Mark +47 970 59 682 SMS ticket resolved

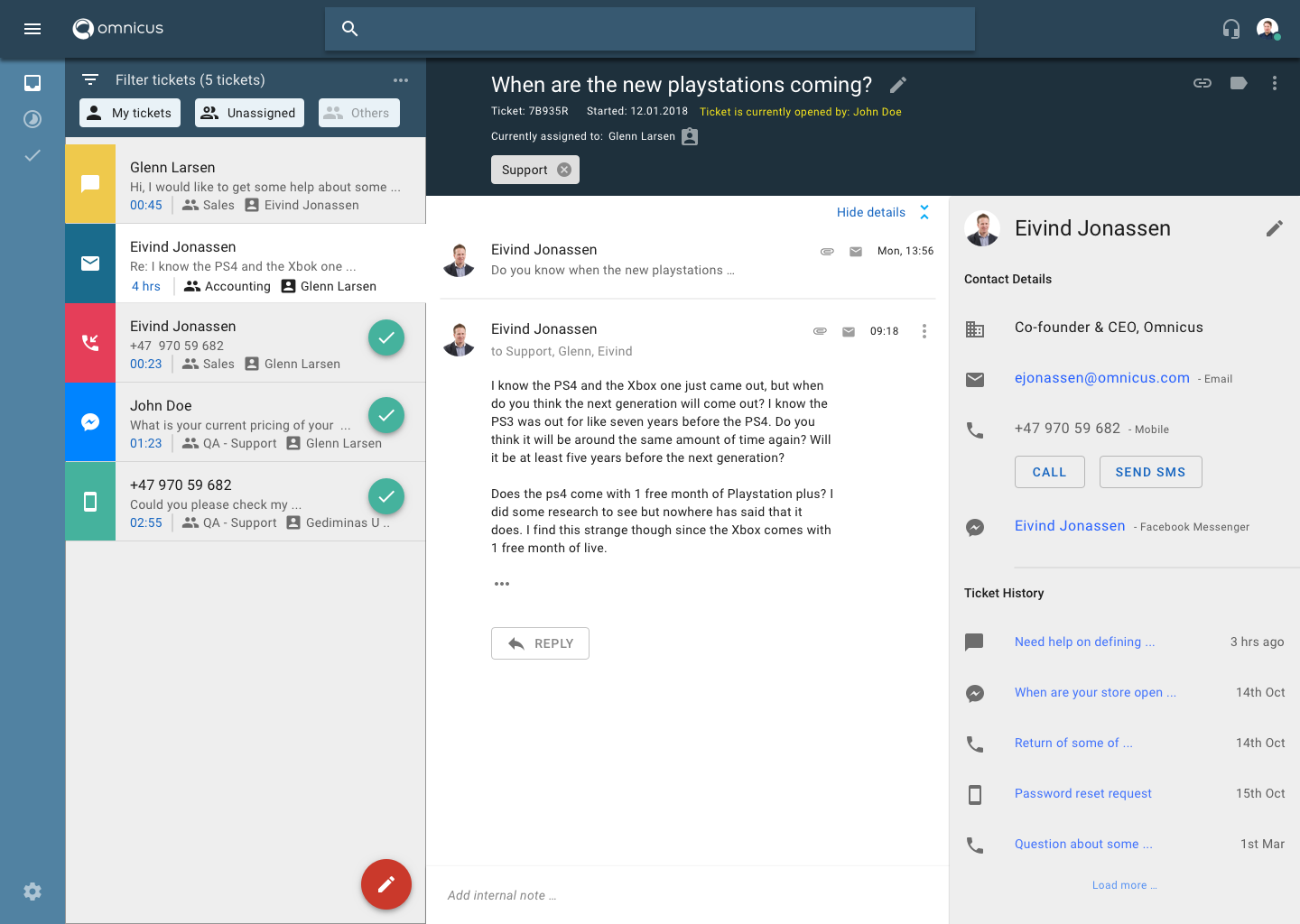click(386, 496)
